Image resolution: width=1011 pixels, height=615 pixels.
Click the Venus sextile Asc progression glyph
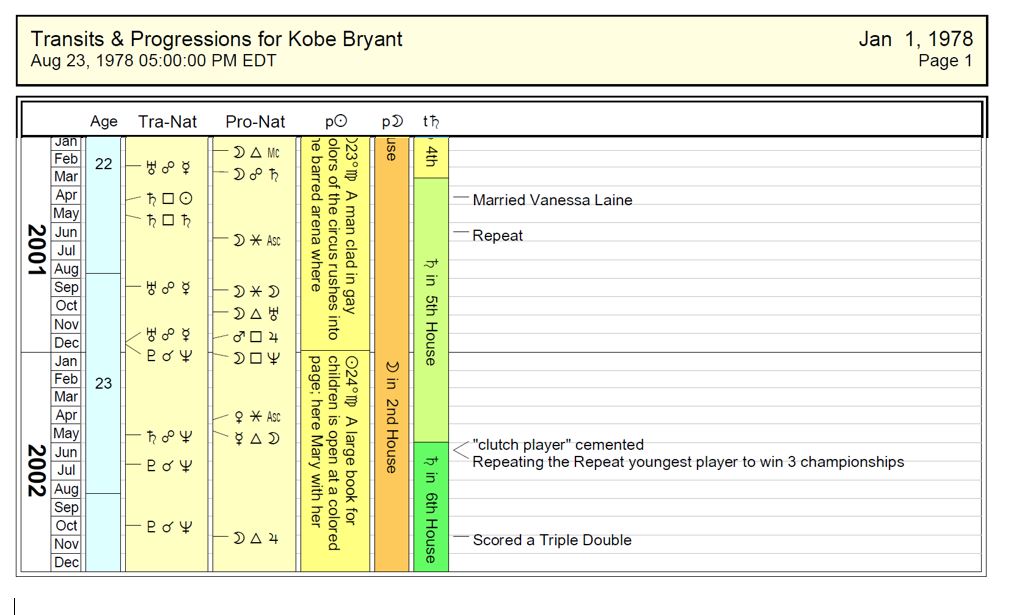[x=257, y=416]
